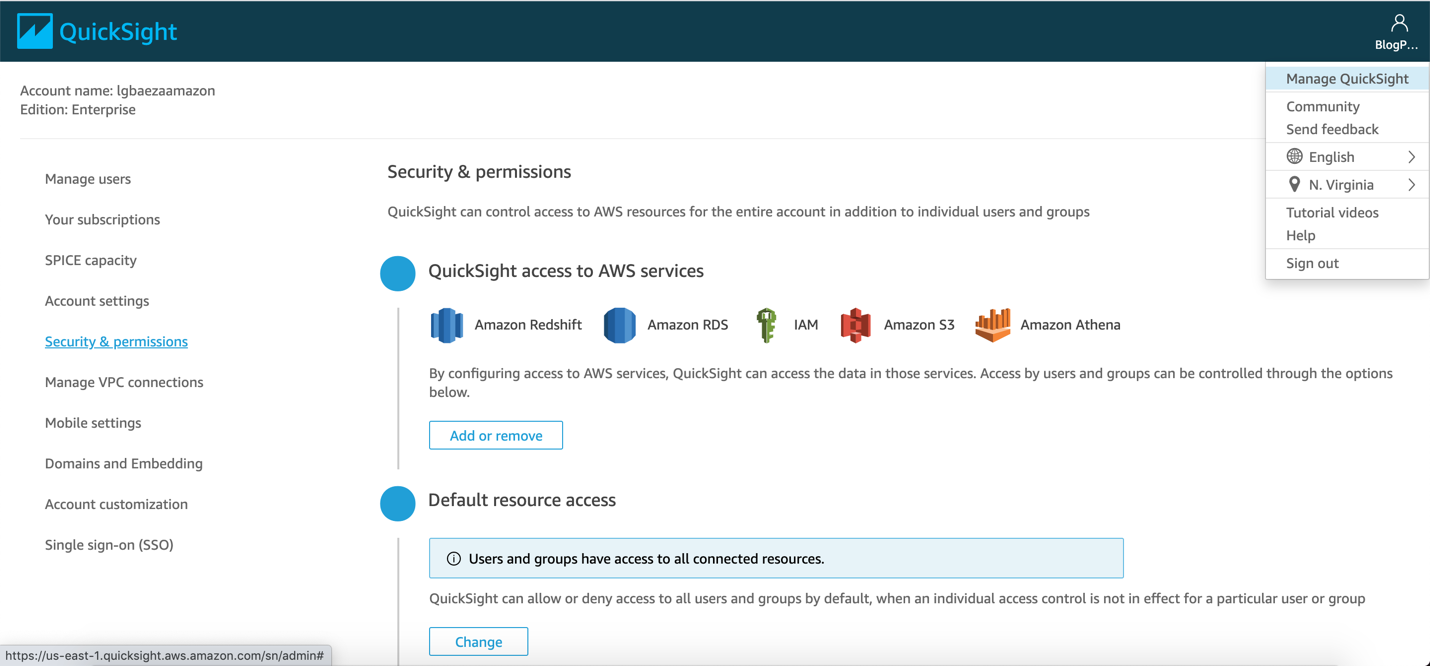
Task: Click the info icon in access banner
Action: (453, 559)
